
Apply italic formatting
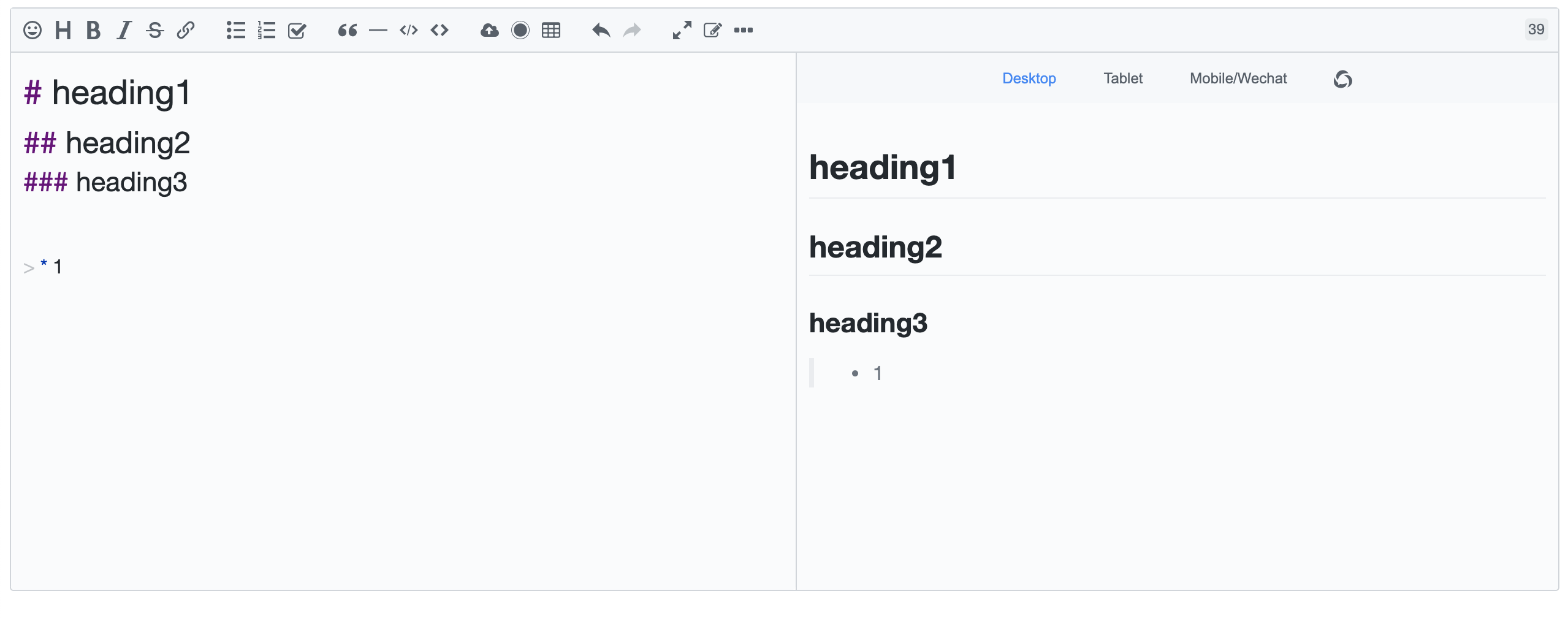124,30
